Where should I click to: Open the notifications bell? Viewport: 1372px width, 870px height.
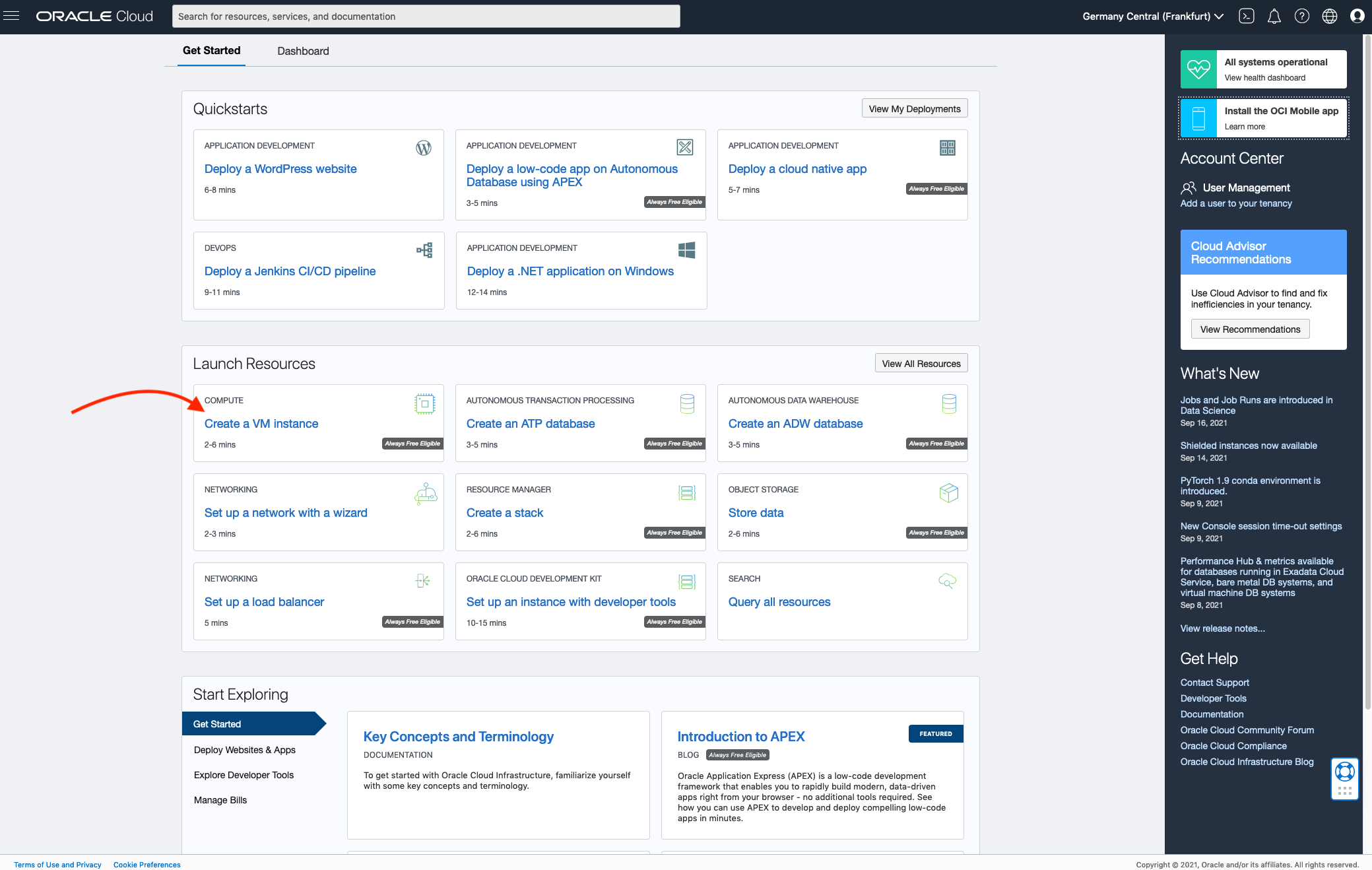[1274, 16]
